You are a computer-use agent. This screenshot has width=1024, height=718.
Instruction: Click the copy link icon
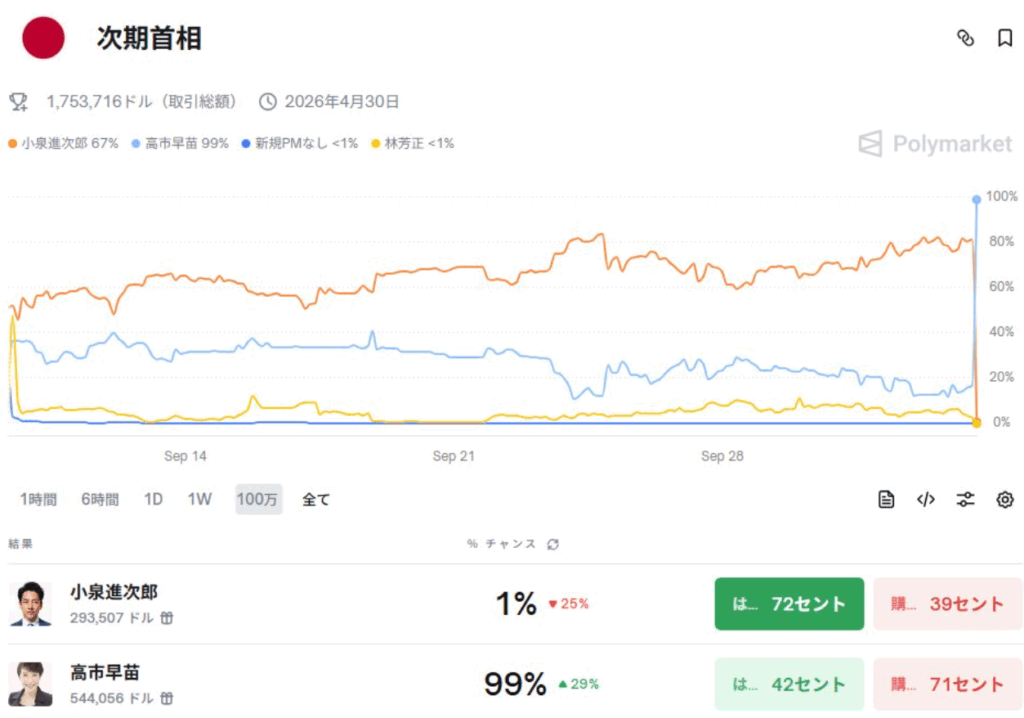coord(965,38)
